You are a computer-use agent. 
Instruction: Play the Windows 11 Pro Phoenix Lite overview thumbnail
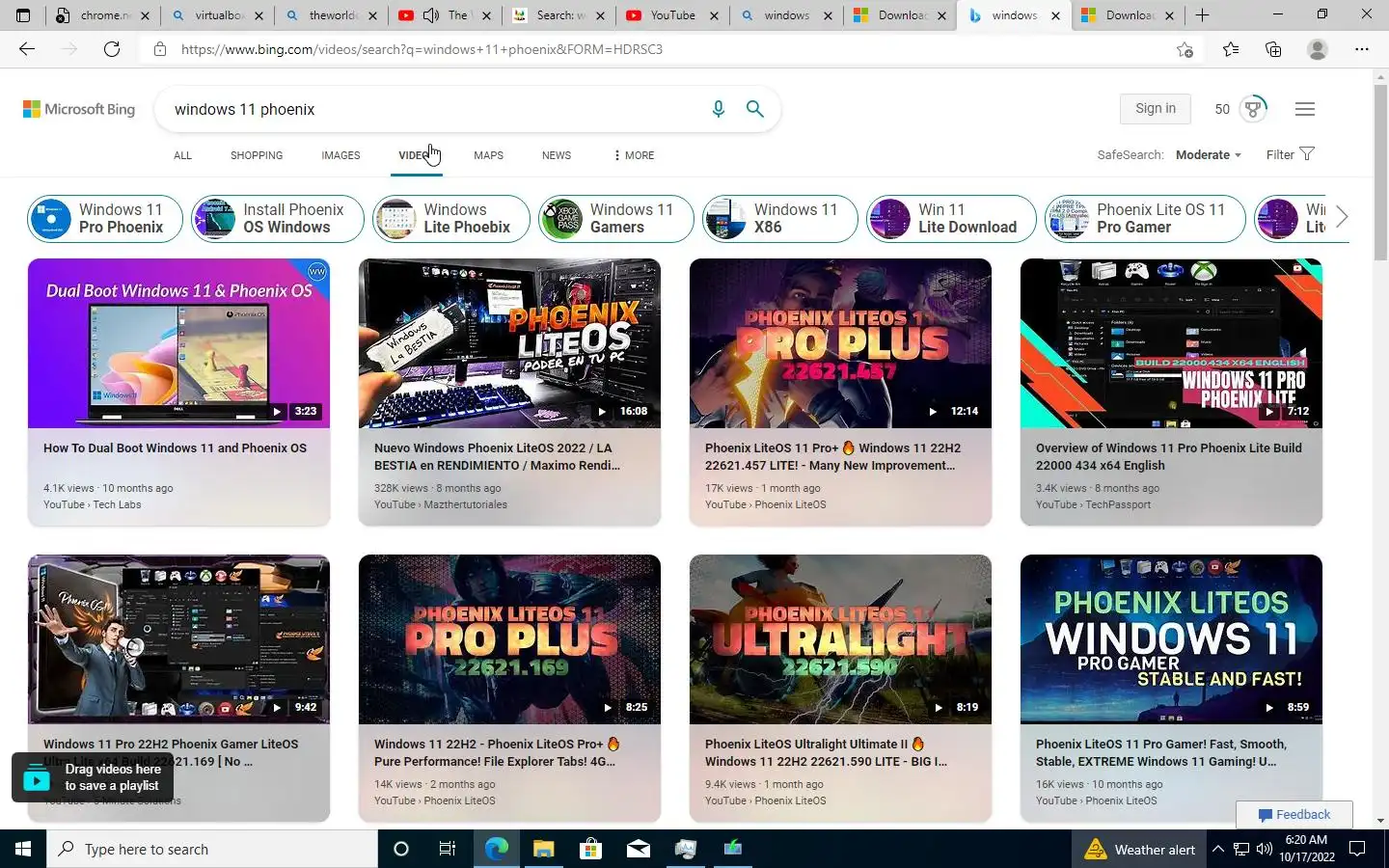[1171, 343]
